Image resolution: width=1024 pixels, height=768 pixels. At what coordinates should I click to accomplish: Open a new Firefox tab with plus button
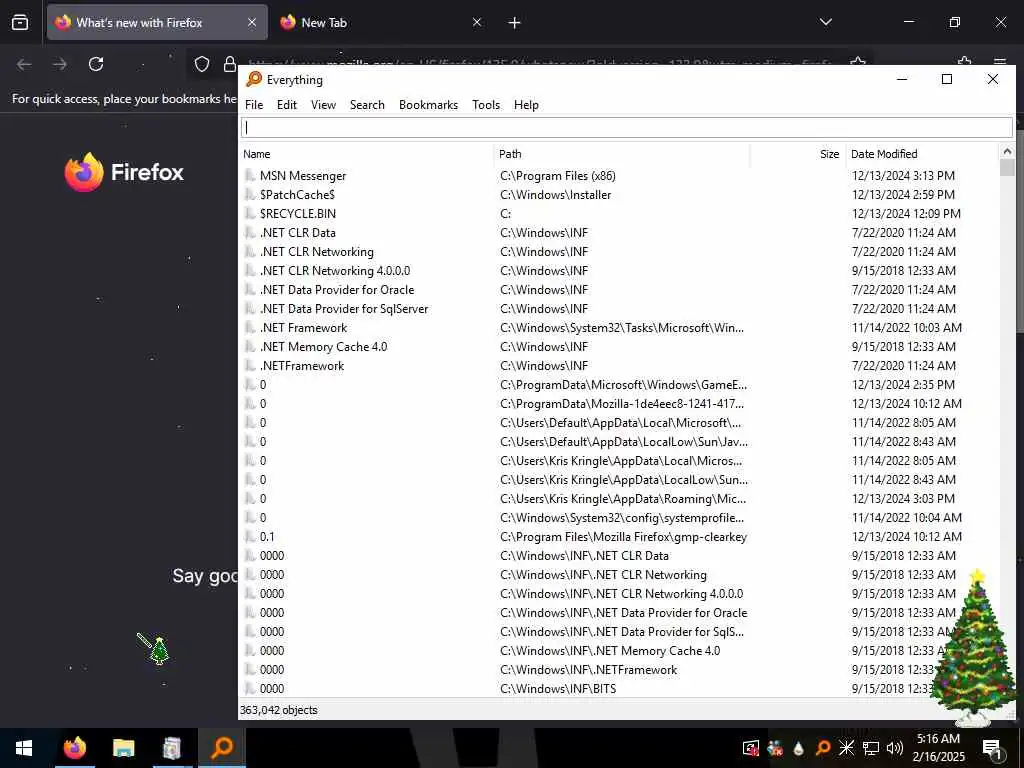pos(515,23)
